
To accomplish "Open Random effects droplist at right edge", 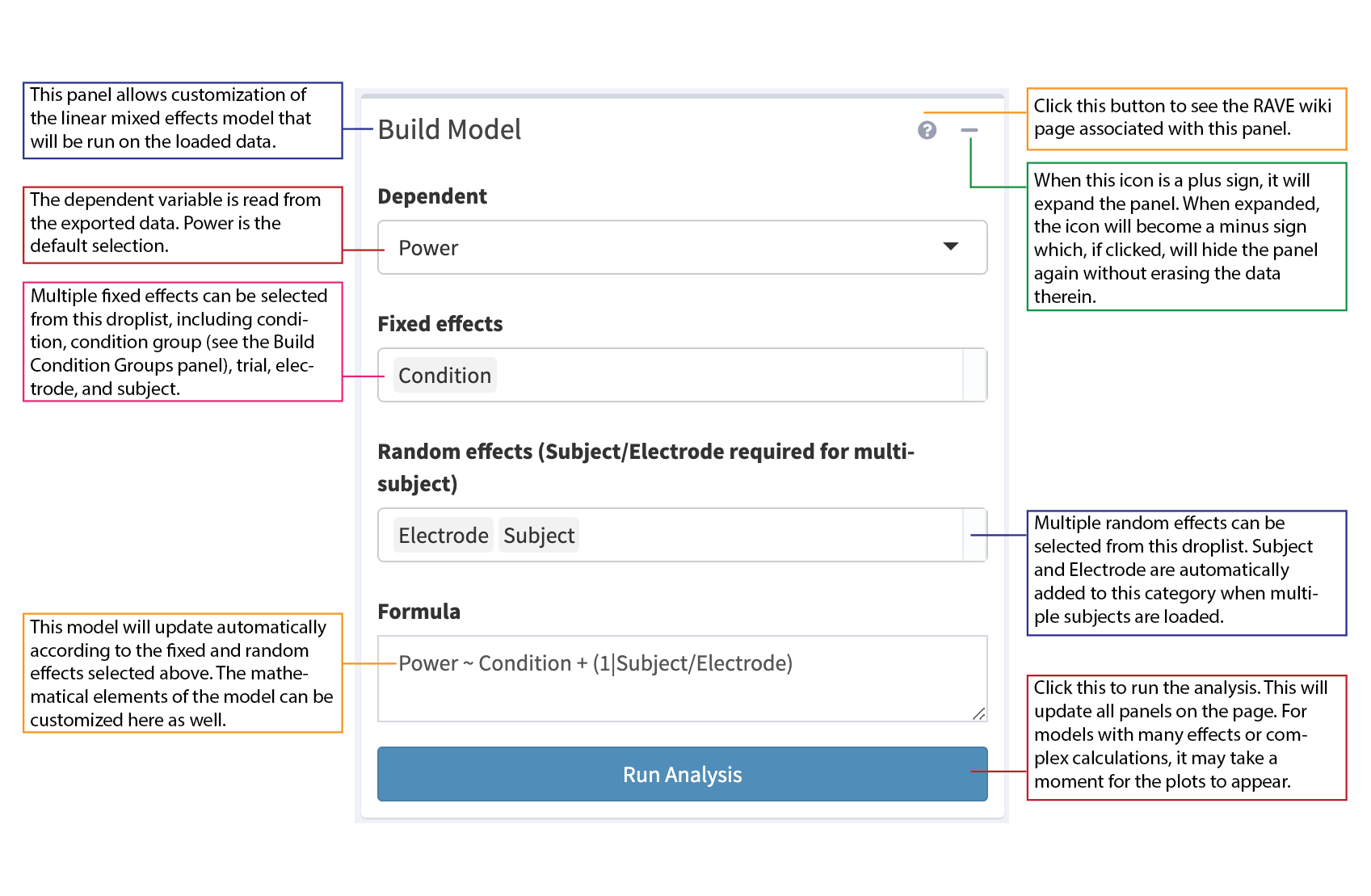I will (975, 536).
